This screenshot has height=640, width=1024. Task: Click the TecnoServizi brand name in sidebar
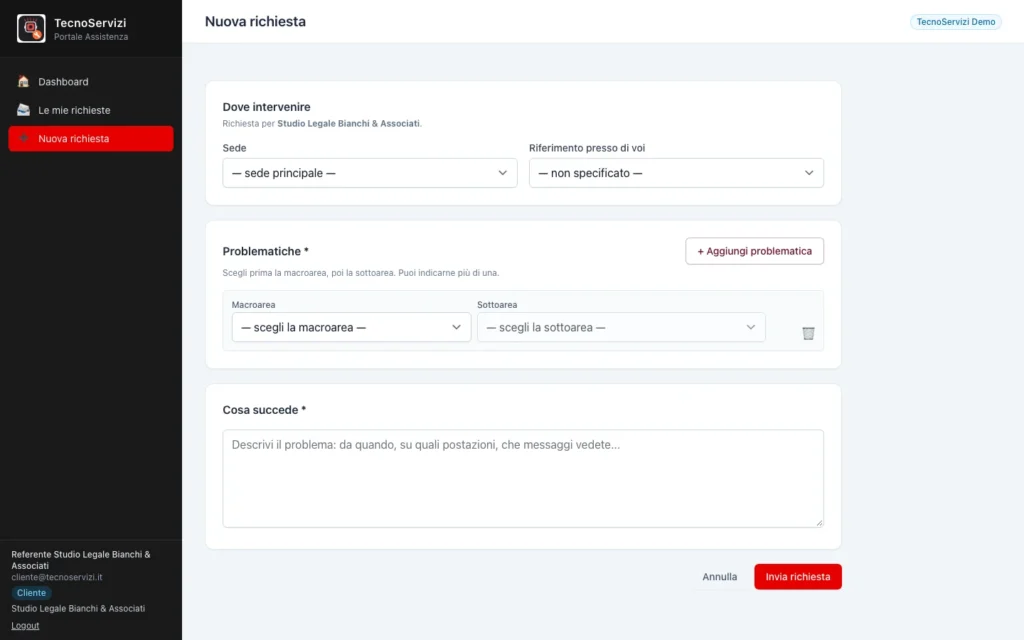tap(90, 23)
